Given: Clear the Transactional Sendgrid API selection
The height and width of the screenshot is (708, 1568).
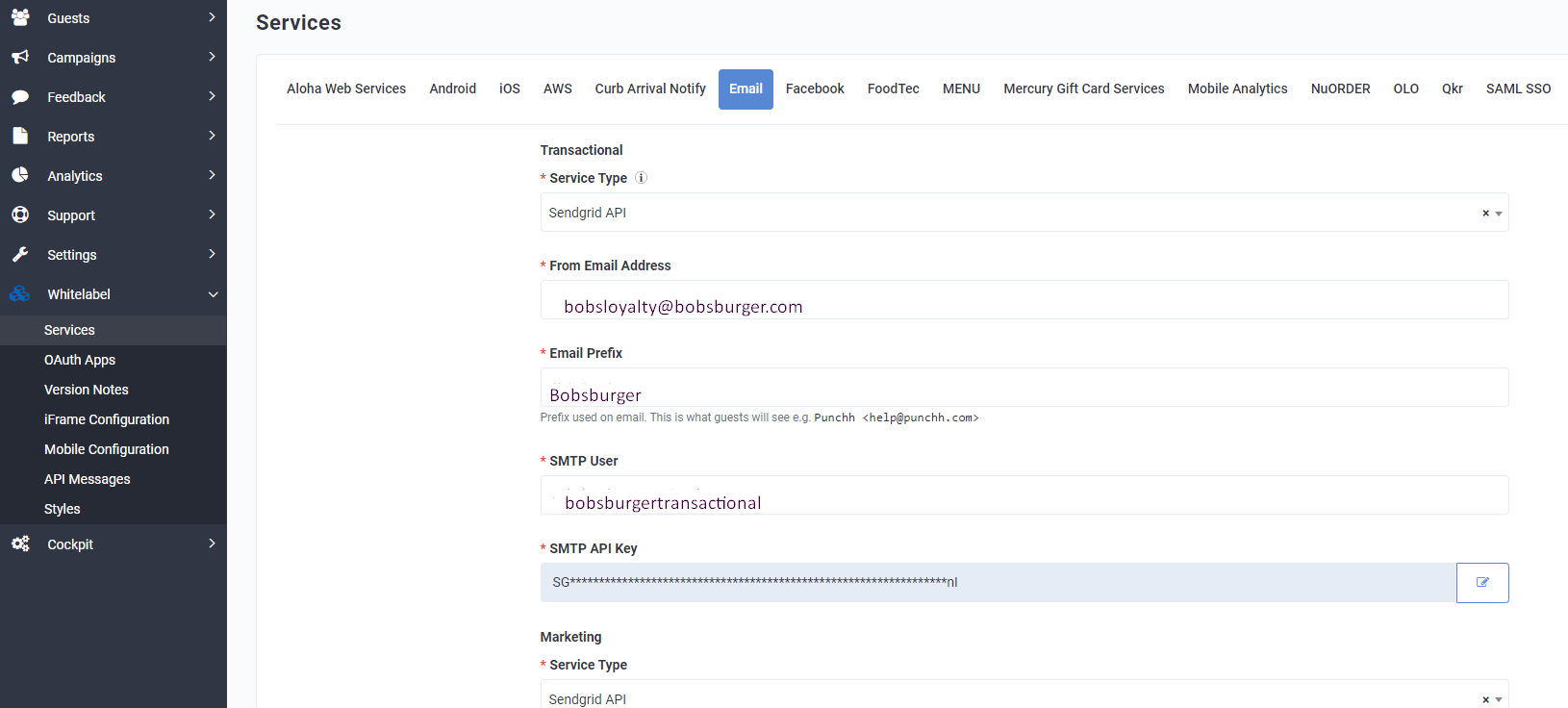Looking at the screenshot, I should click(1485, 214).
